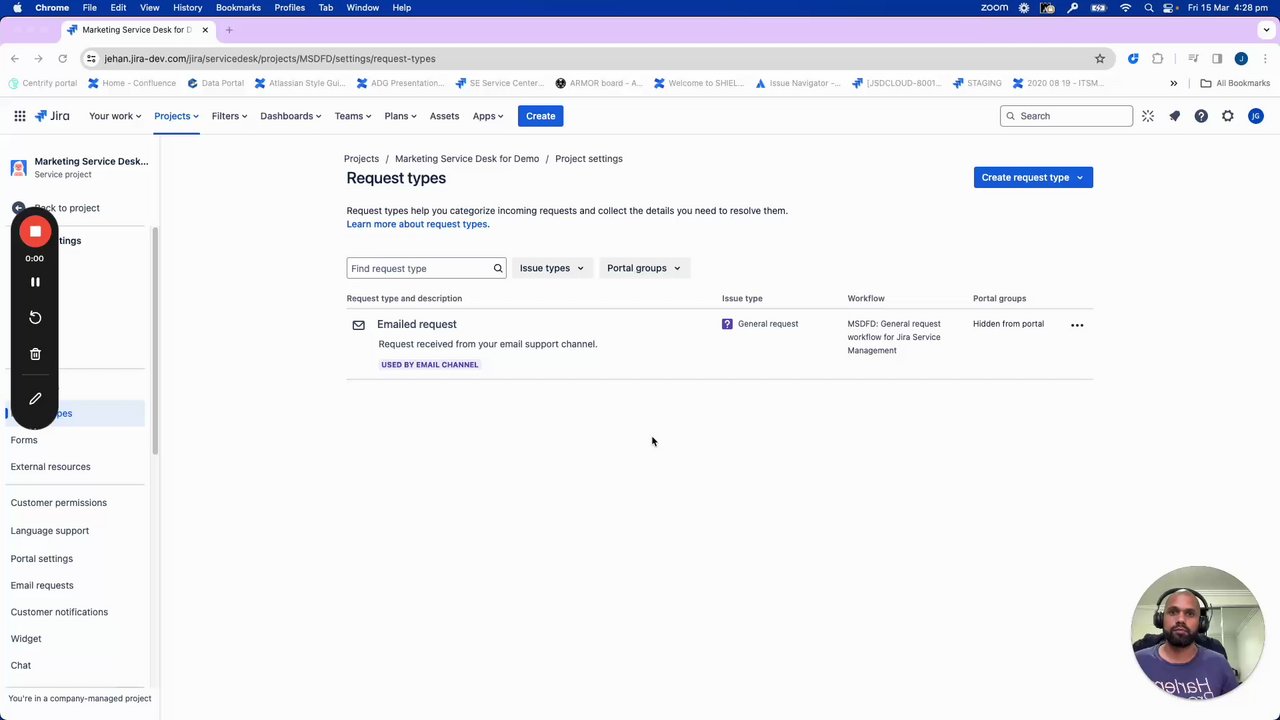
Task: Open the Emailed request request type
Action: 417,324
